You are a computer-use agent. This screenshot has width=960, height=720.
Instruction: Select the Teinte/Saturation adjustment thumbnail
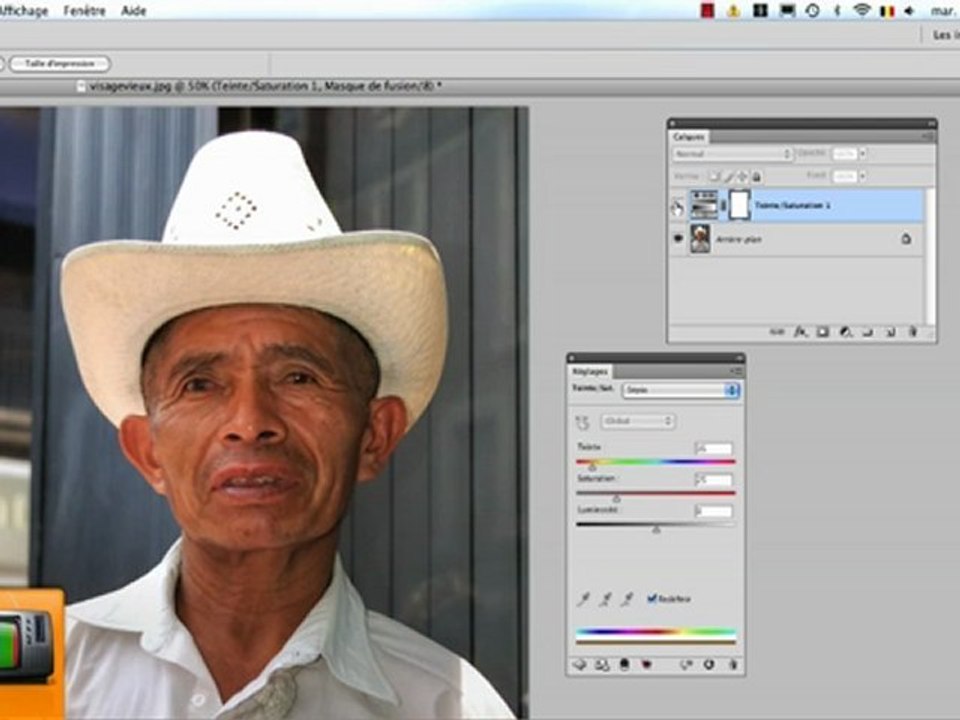coord(703,205)
